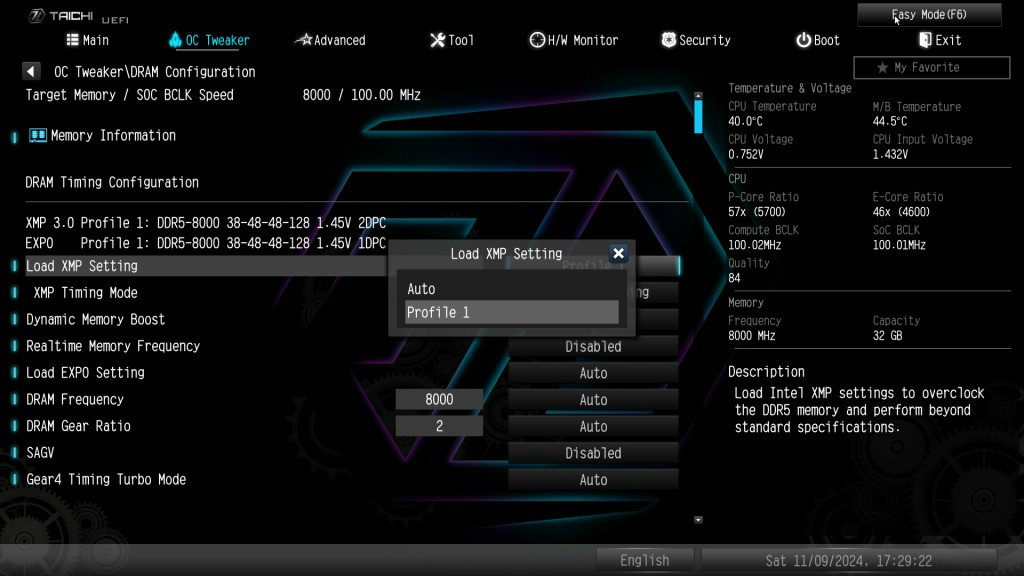Viewport: 1024px width, 576px height.
Task: Go to the Boot tab
Action: [817, 40]
